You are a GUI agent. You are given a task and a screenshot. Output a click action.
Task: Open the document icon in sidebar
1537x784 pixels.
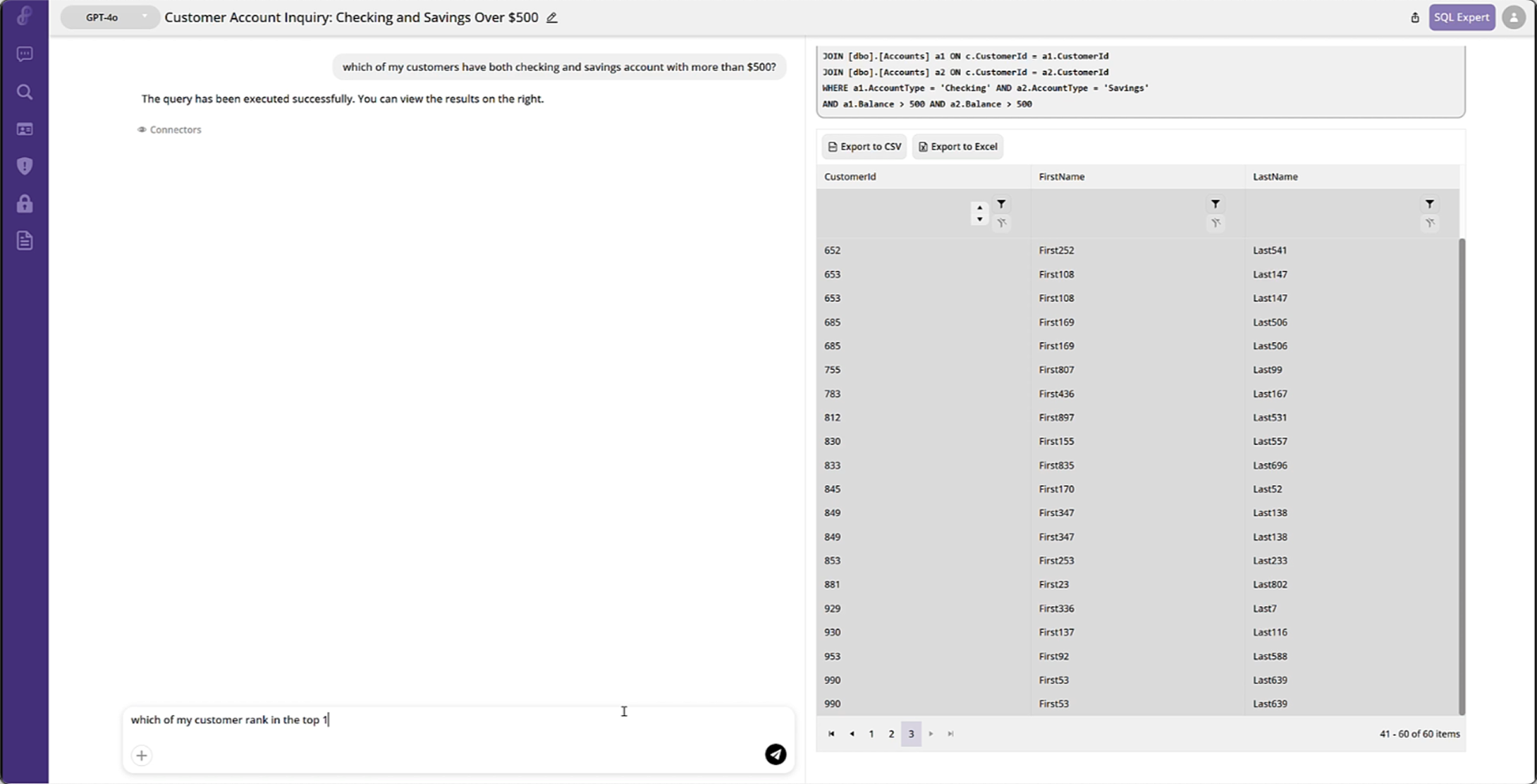pyautogui.click(x=25, y=241)
